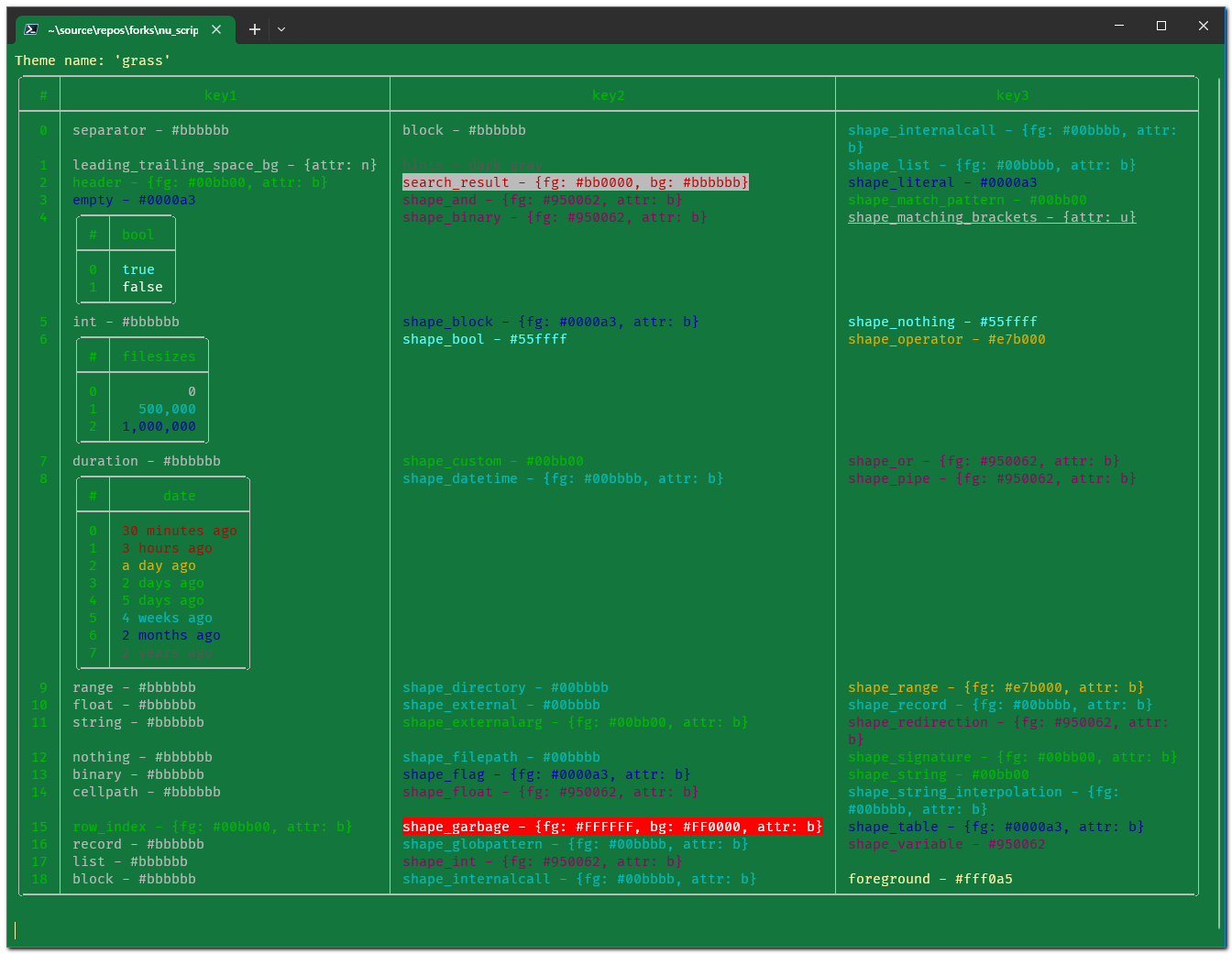Image resolution: width=1232 pixels, height=954 pixels.
Task: Click the 'range - #bbbbbb' cell
Action: [134, 687]
